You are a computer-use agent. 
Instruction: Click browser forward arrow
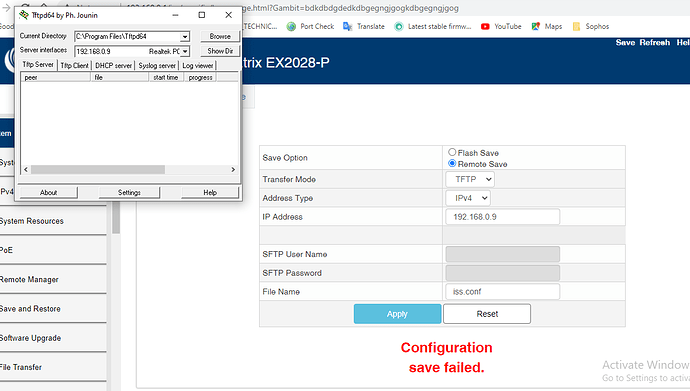(6, 7)
